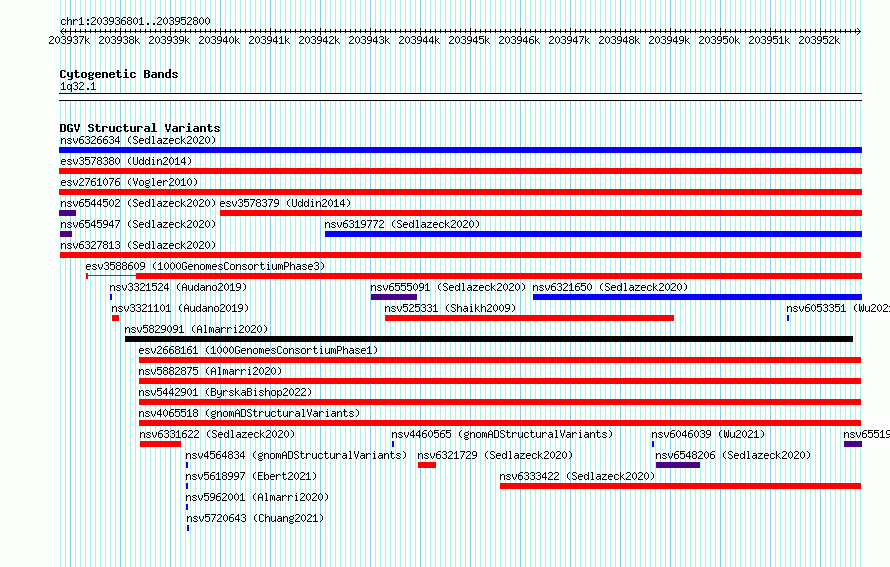Open the nsv3321524 (Audano2019) label
Screen dimensions: 890x567
tap(178, 287)
